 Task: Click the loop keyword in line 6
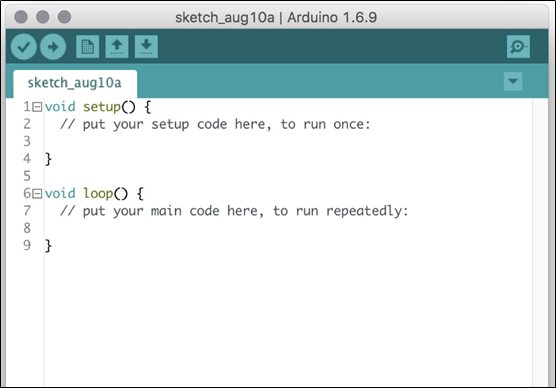[x=98, y=194]
